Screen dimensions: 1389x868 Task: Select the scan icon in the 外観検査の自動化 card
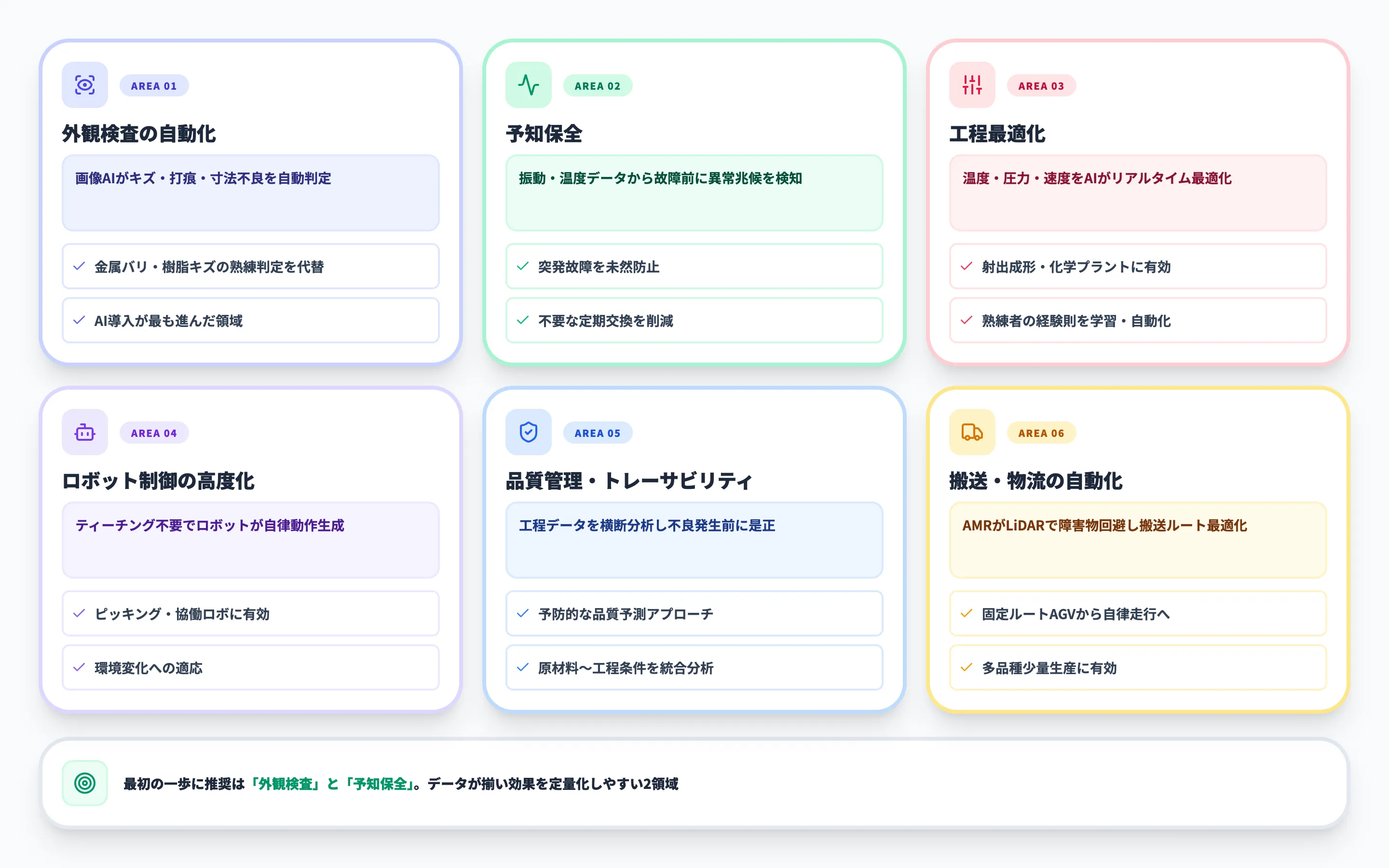(84, 85)
